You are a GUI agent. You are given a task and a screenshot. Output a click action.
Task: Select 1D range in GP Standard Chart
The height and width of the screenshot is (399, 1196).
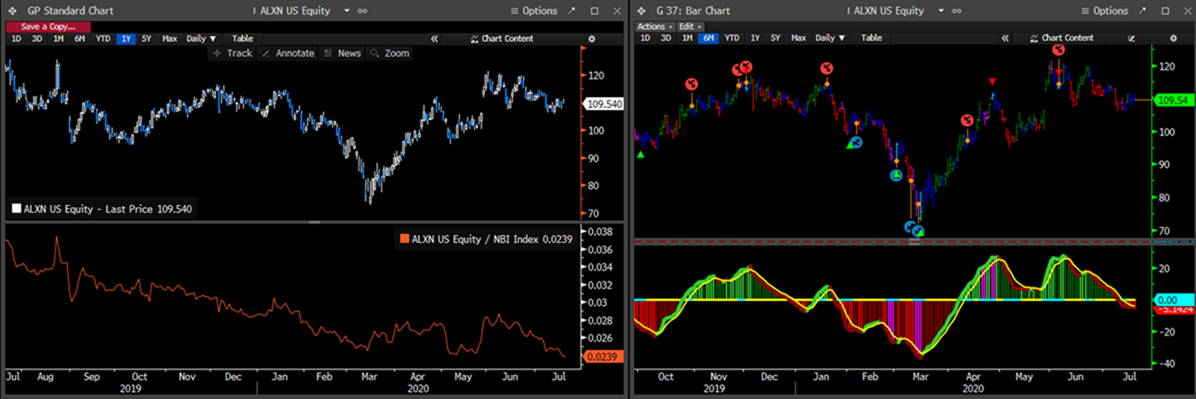[16, 38]
